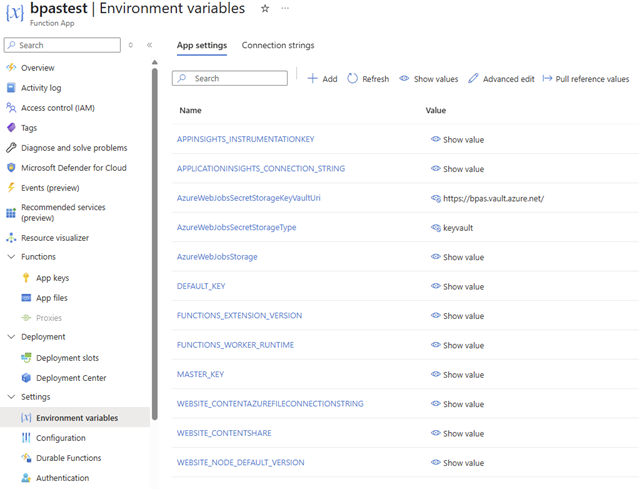This screenshot has height=489, width=639.
Task: Collapse the Settings section chevron
Action: (x=11, y=396)
